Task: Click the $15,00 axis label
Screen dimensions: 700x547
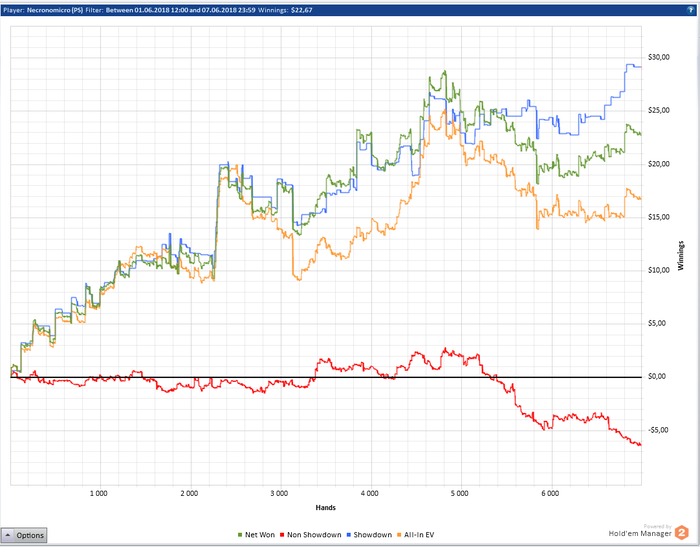Action: (659, 217)
